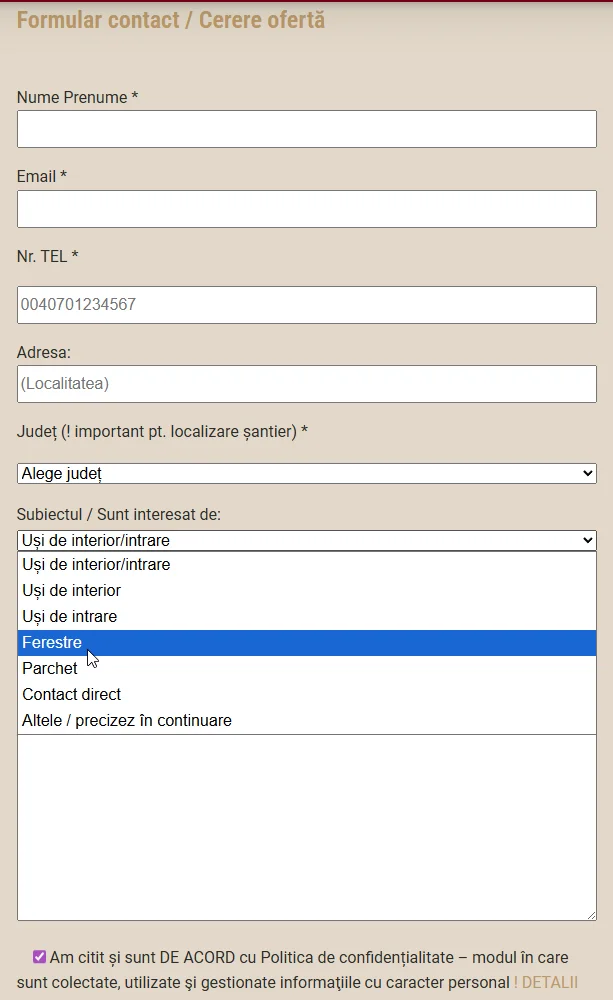Click the Nume Prenume text field
Screen dimensions: 613x1000
pyautogui.click(x=306, y=129)
